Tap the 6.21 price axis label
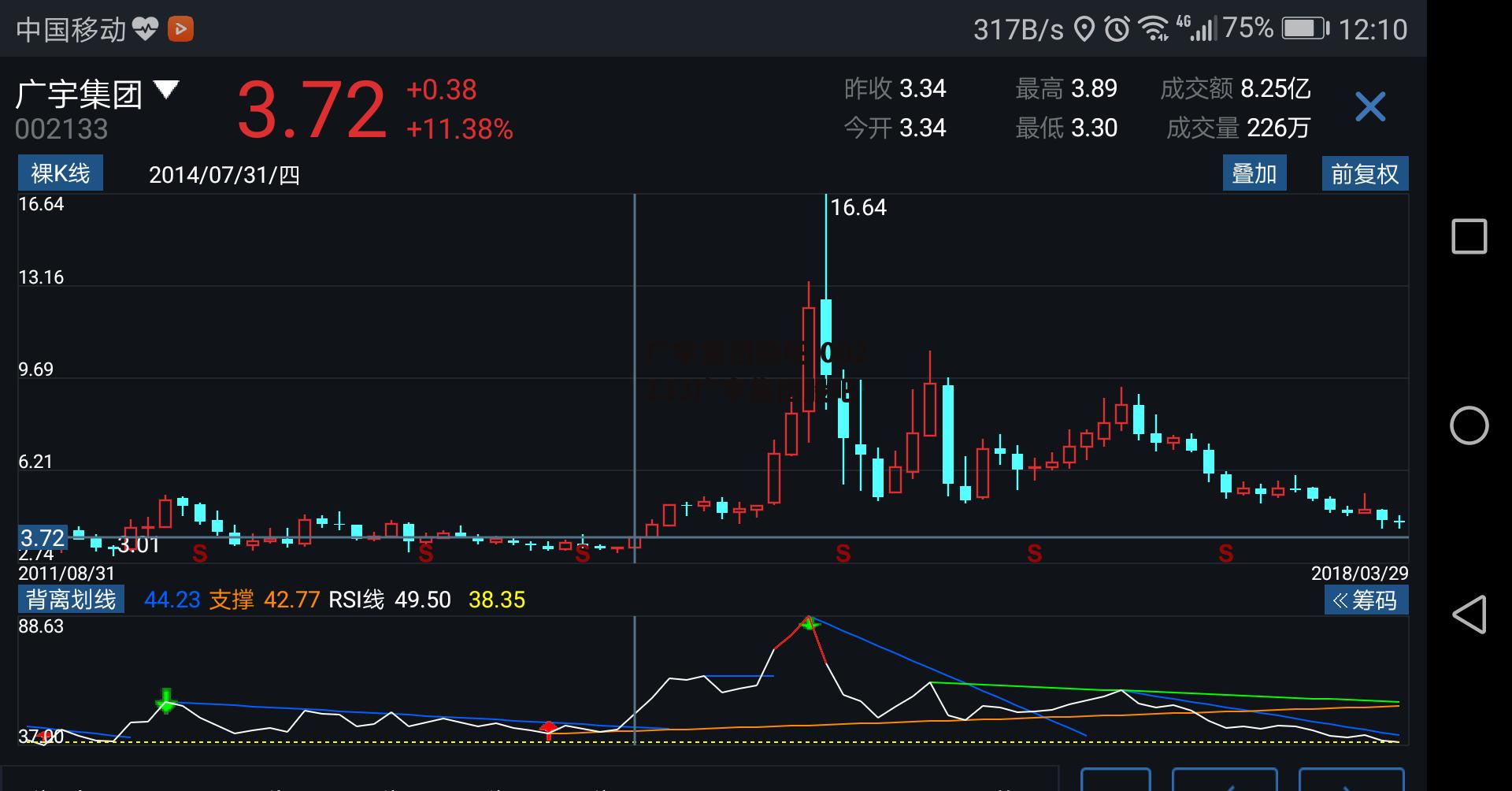Screen dimensions: 1512x791 36,462
